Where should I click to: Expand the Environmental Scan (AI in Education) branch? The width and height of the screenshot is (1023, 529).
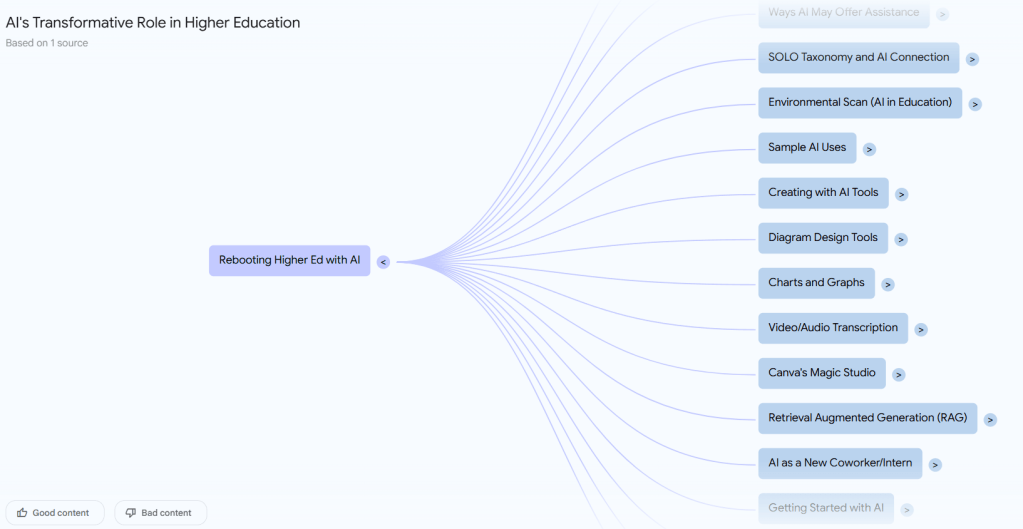(x=975, y=104)
